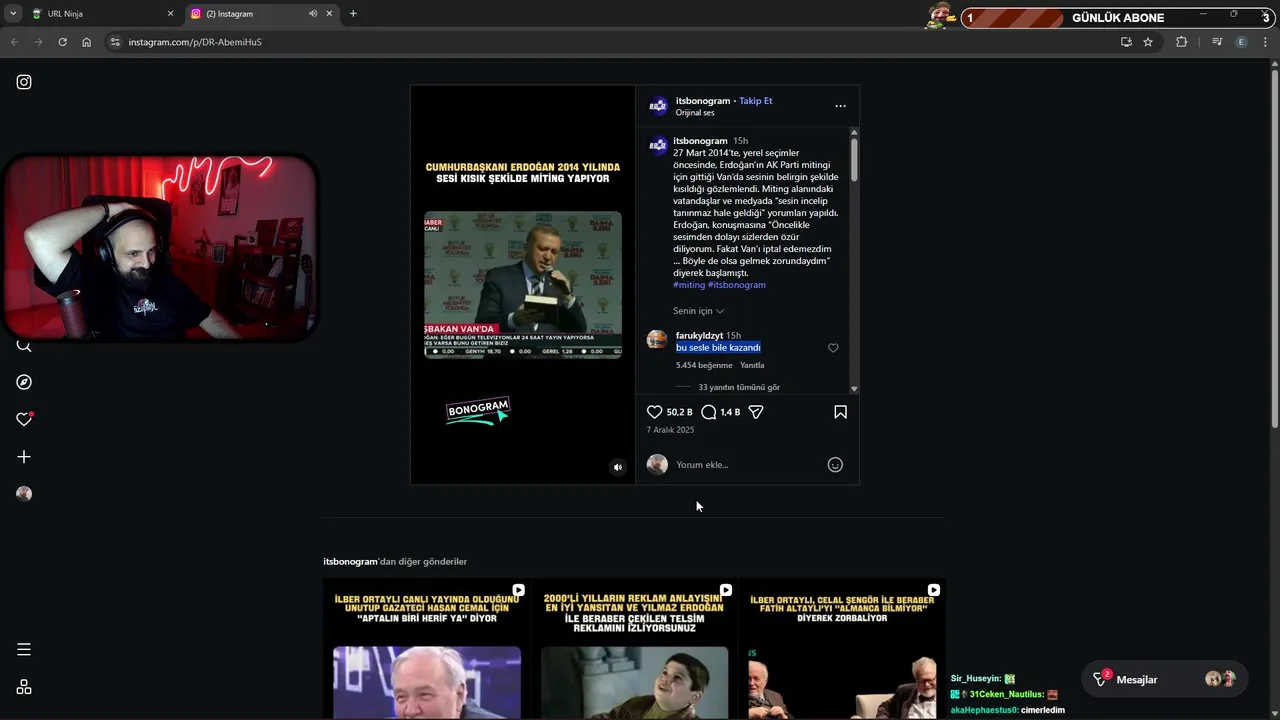Open the Mesajlar messages button

[x=1165, y=680]
